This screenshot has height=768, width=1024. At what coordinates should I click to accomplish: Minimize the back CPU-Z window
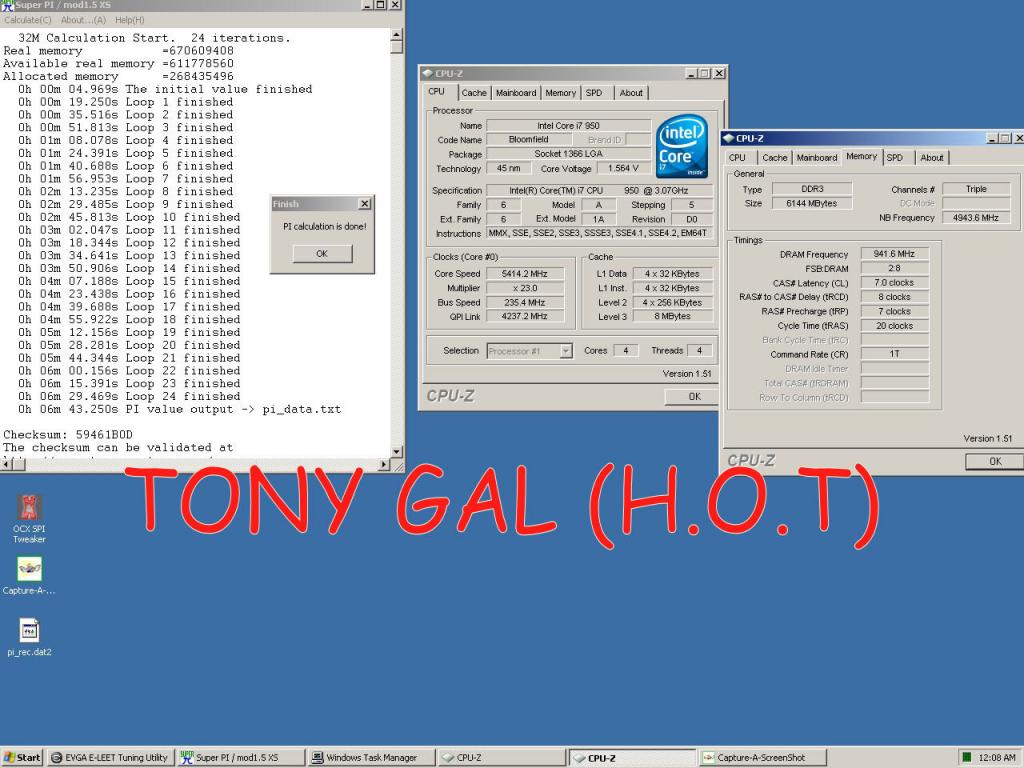[x=692, y=73]
